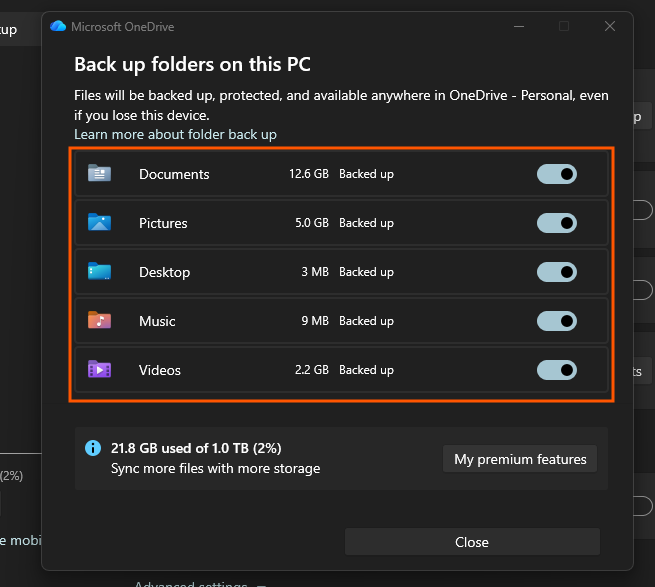This screenshot has height=587, width=655.
Task: Turn off Documents folder backup
Action: (x=557, y=174)
